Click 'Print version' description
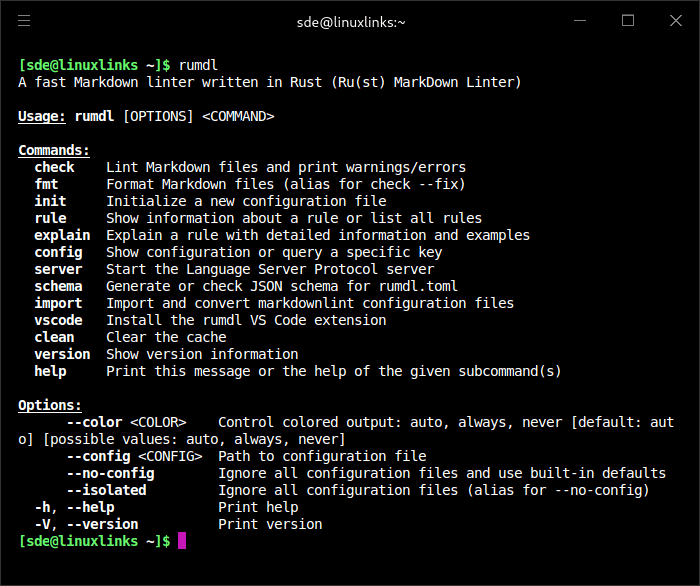This screenshot has height=586, width=700. pos(270,524)
